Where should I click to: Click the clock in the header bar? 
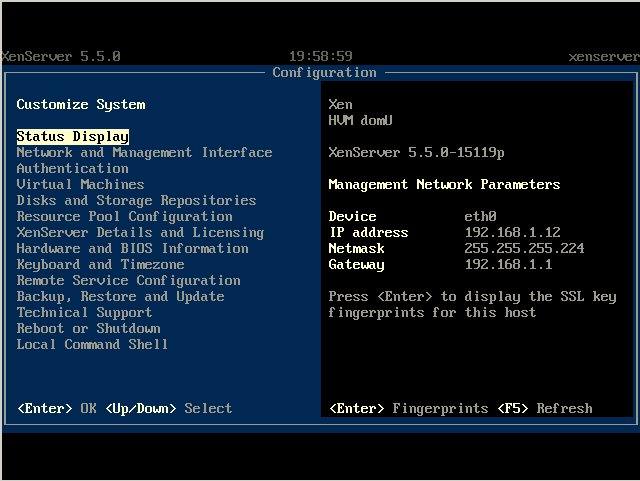click(320, 56)
